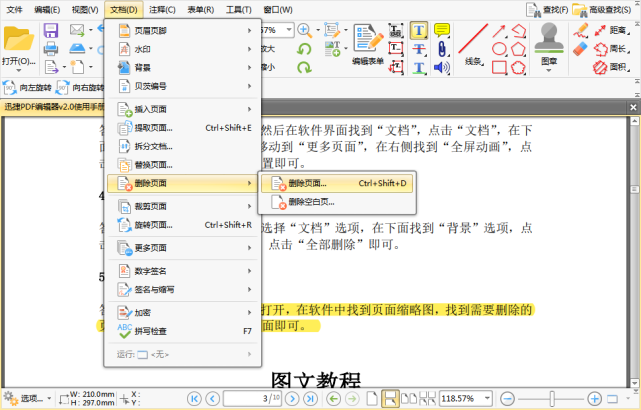
Task: Select the highlighted text tool T icon
Action: [419, 31]
